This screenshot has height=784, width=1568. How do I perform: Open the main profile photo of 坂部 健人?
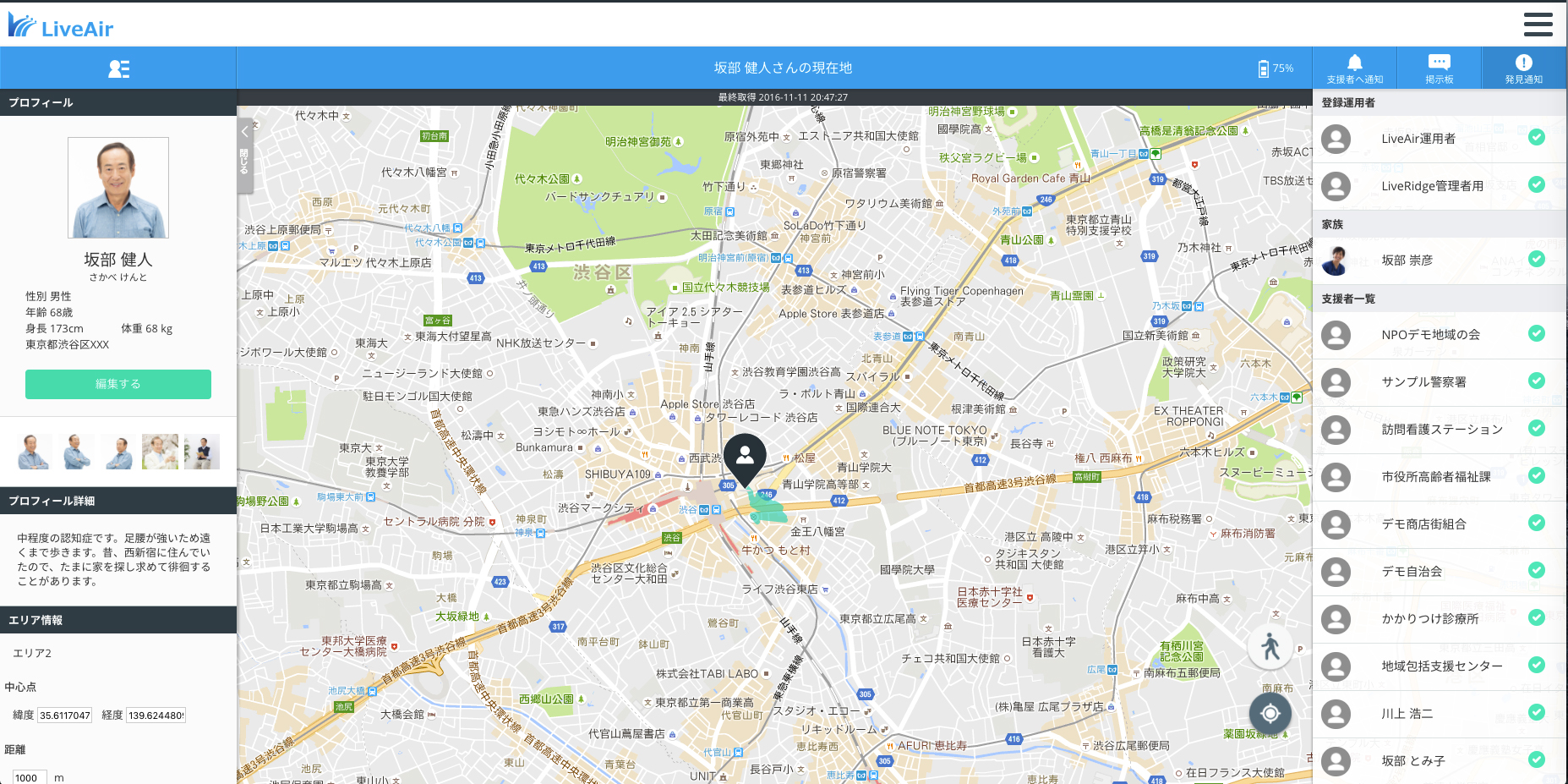point(118,188)
